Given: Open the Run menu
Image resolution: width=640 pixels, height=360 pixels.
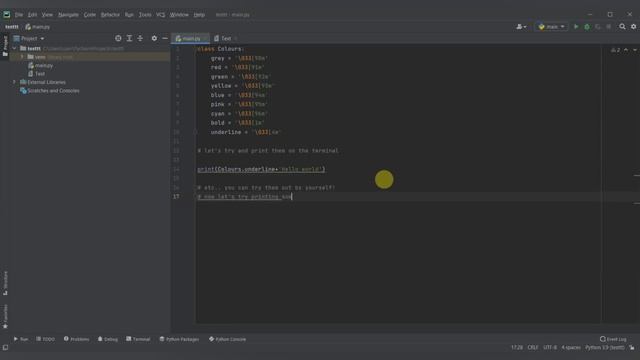Looking at the screenshot, I should (x=129, y=15).
